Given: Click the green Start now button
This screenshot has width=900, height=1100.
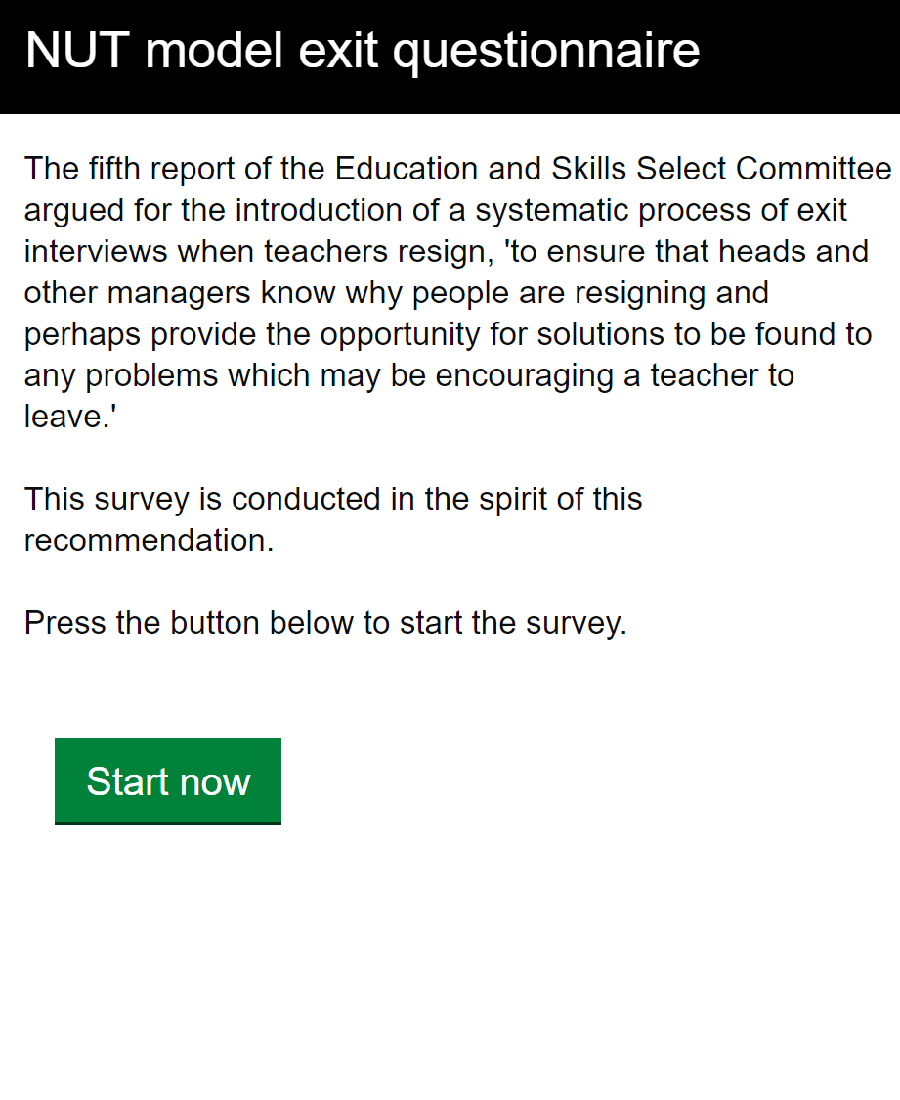Looking at the screenshot, I should click(168, 781).
